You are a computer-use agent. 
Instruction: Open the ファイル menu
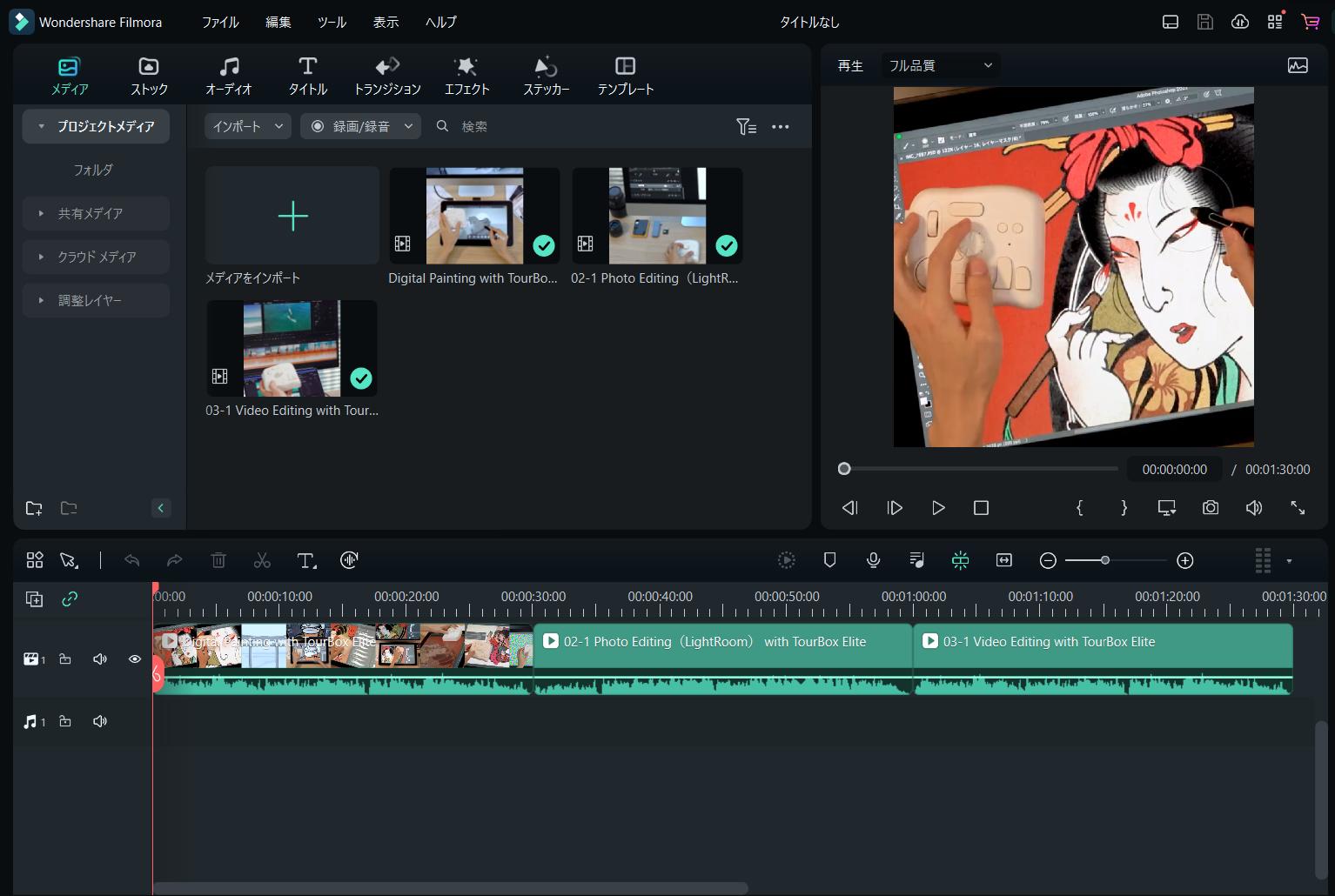pyautogui.click(x=220, y=22)
